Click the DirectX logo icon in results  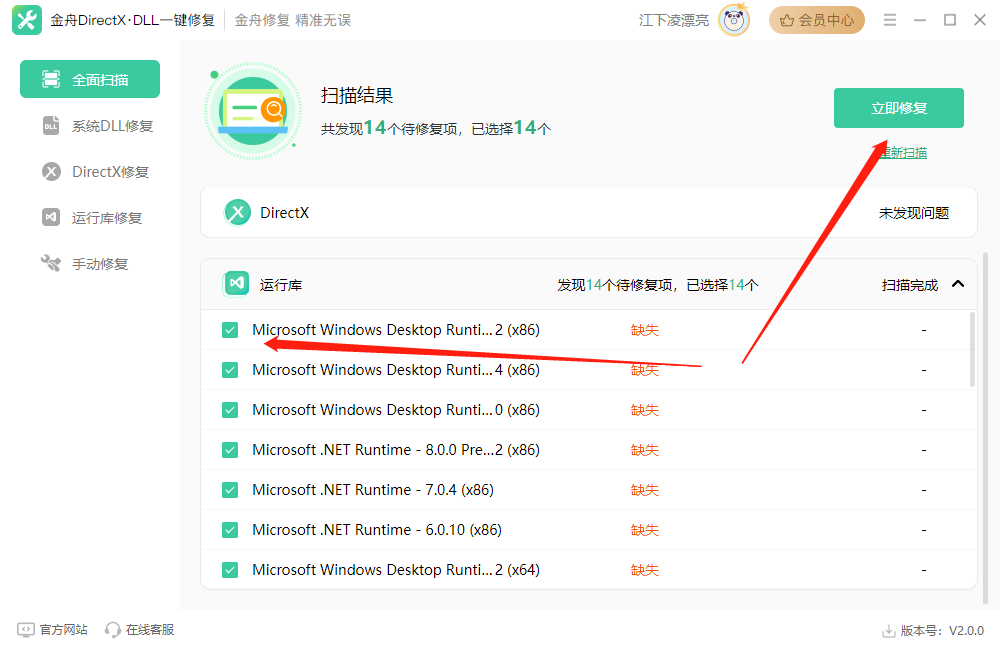(x=237, y=211)
